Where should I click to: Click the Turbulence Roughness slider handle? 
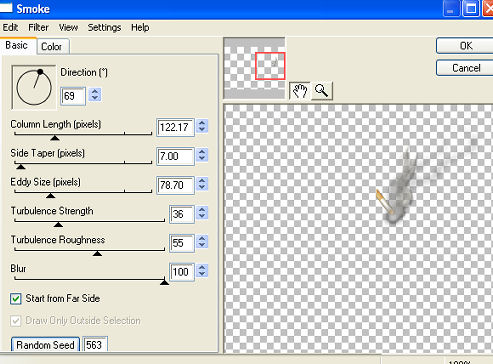[97, 254]
